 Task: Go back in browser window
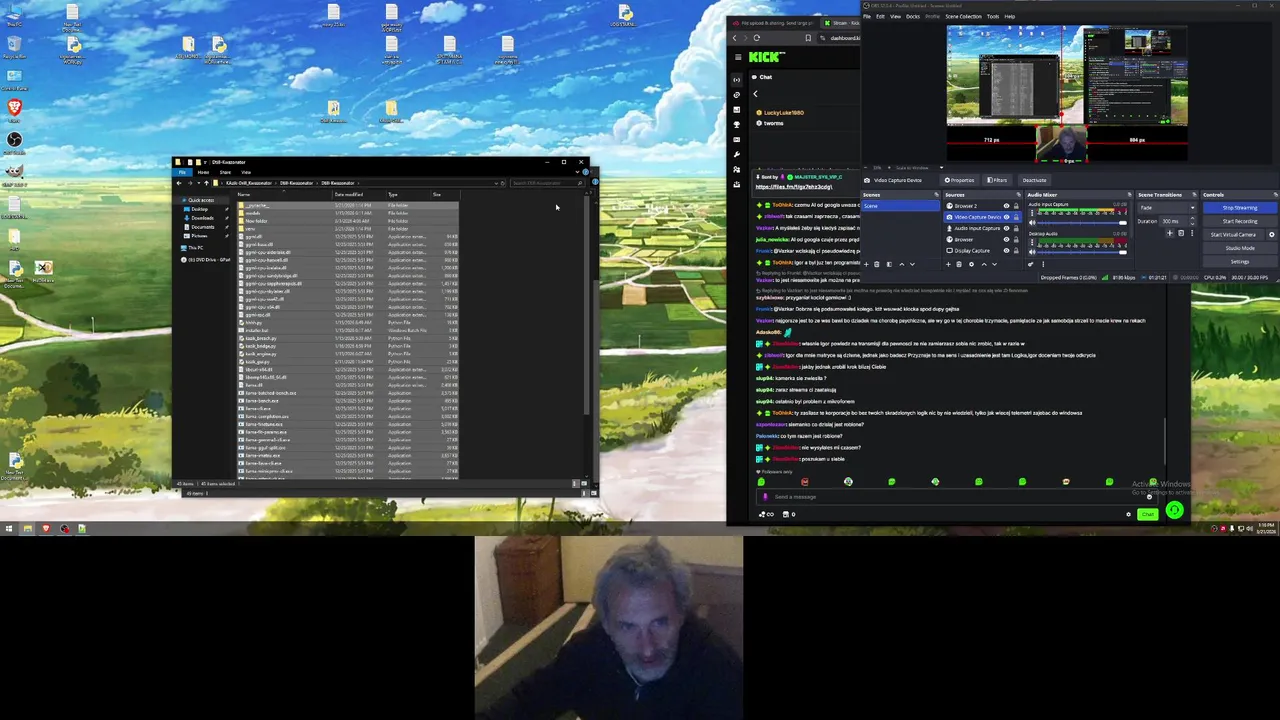735,38
